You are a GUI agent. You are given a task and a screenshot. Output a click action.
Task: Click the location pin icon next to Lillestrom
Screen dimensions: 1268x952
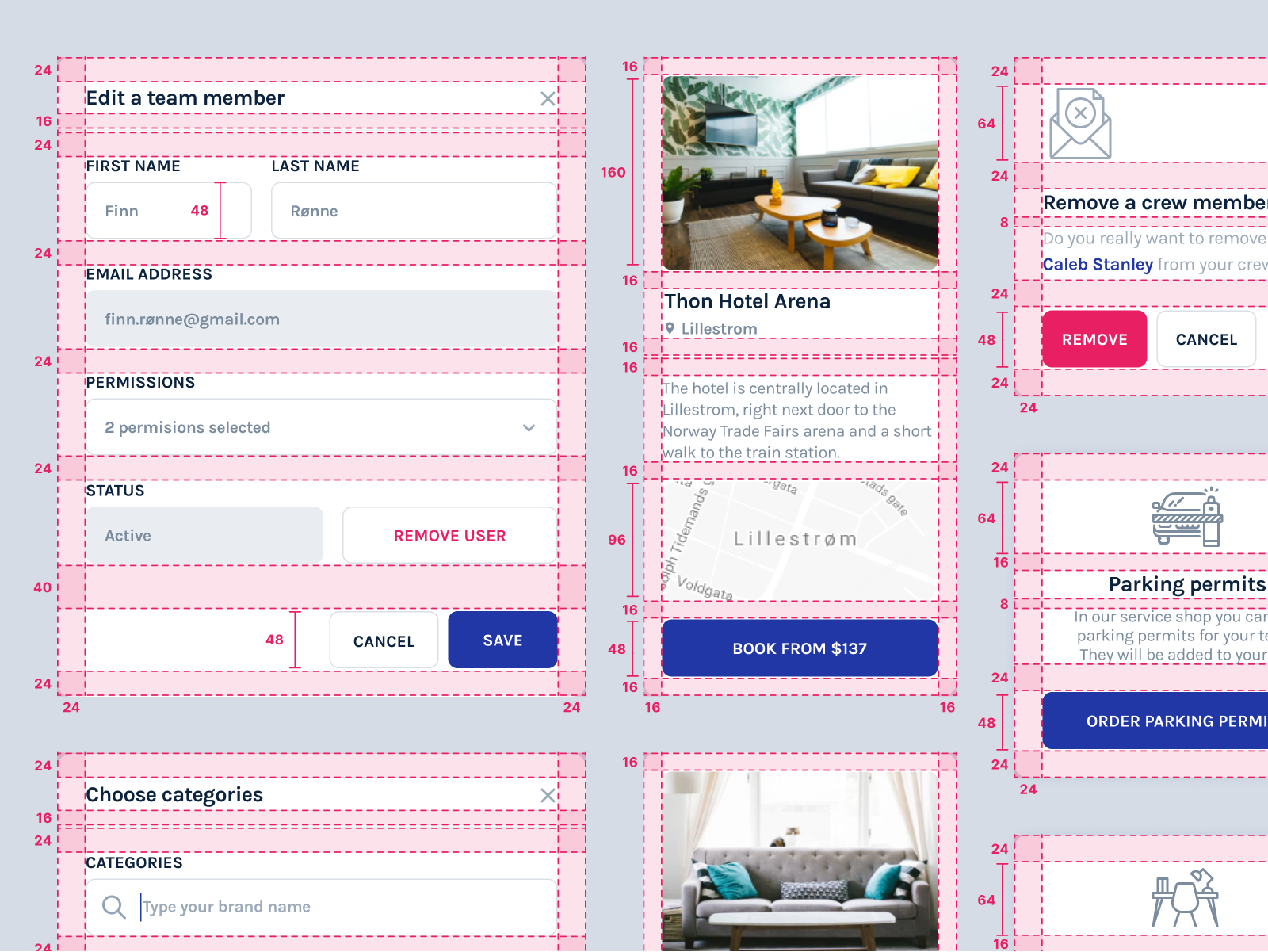pos(672,328)
